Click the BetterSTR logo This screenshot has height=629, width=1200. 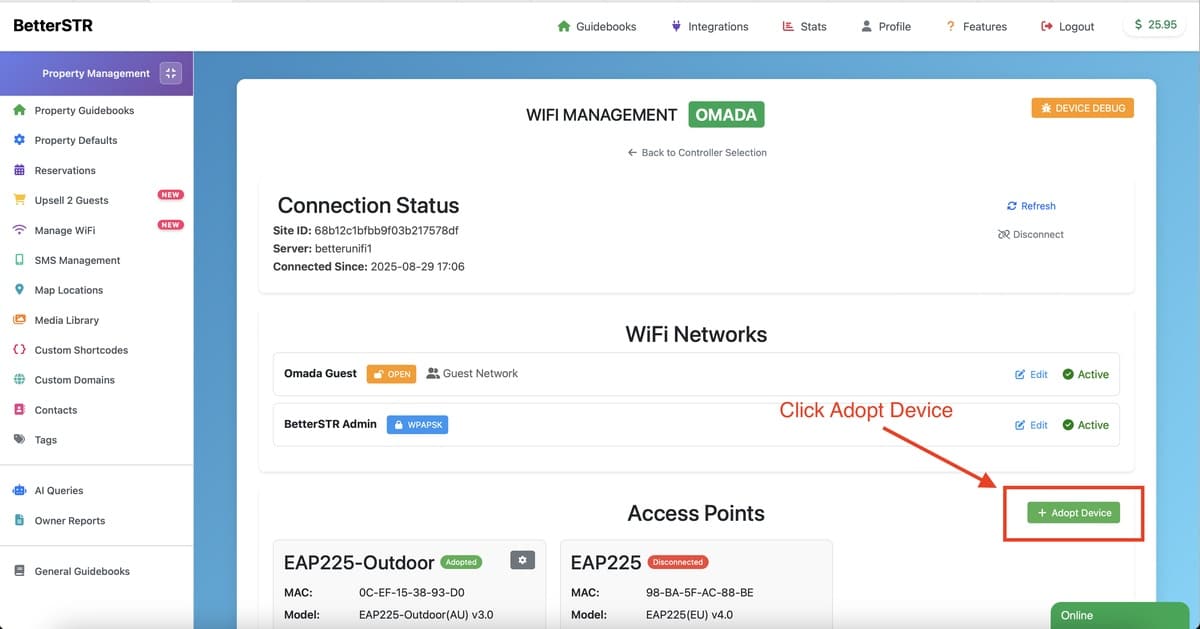(x=53, y=26)
